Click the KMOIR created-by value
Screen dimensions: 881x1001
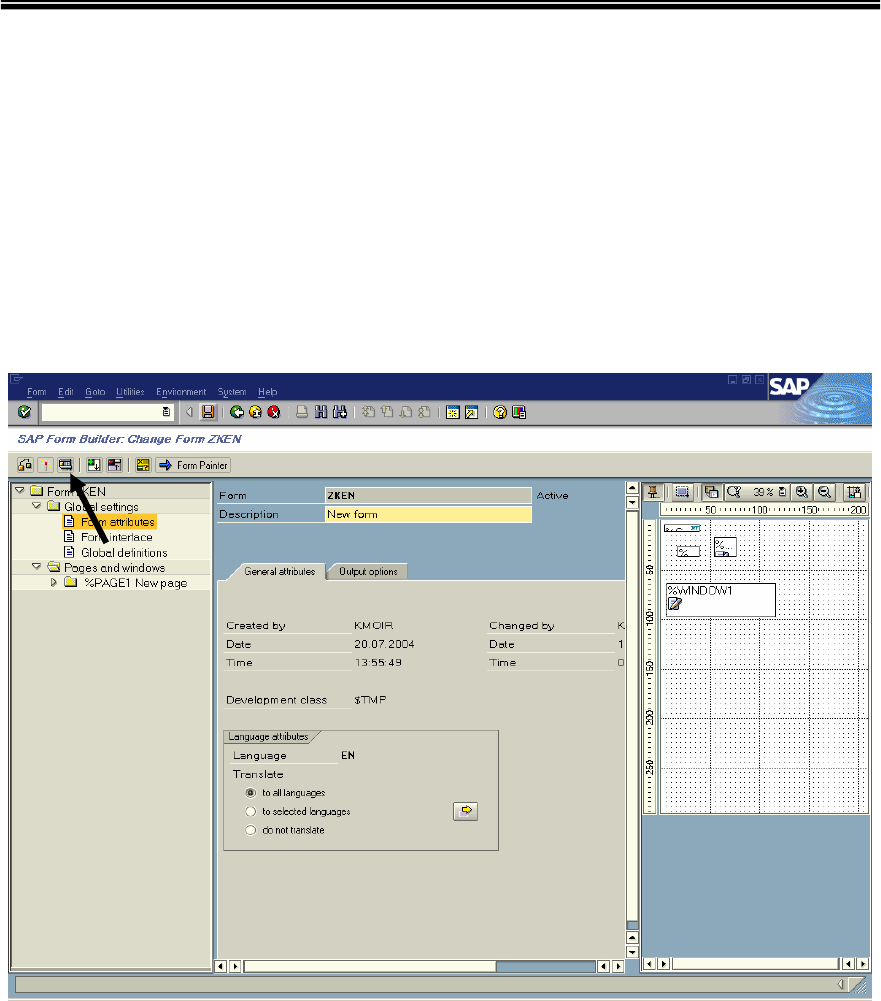(x=373, y=626)
